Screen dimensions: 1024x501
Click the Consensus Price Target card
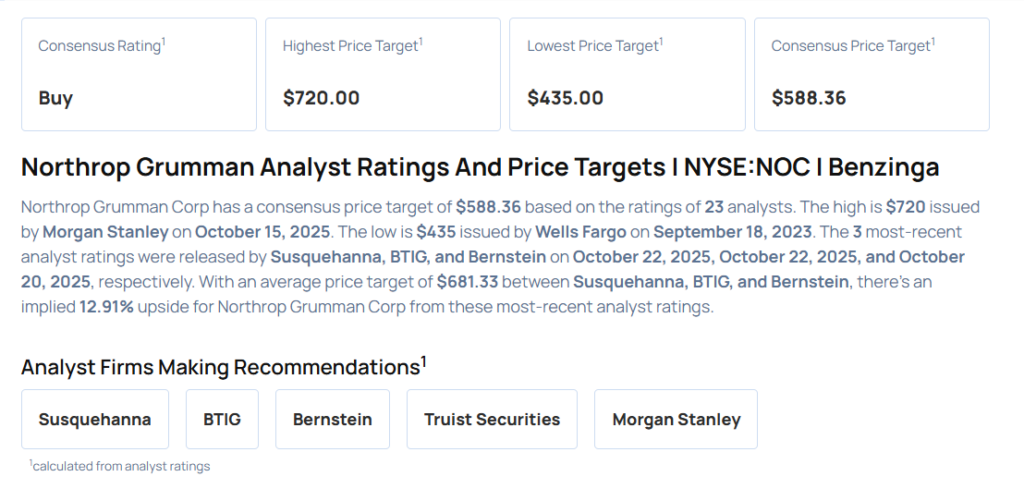coord(871,74)
